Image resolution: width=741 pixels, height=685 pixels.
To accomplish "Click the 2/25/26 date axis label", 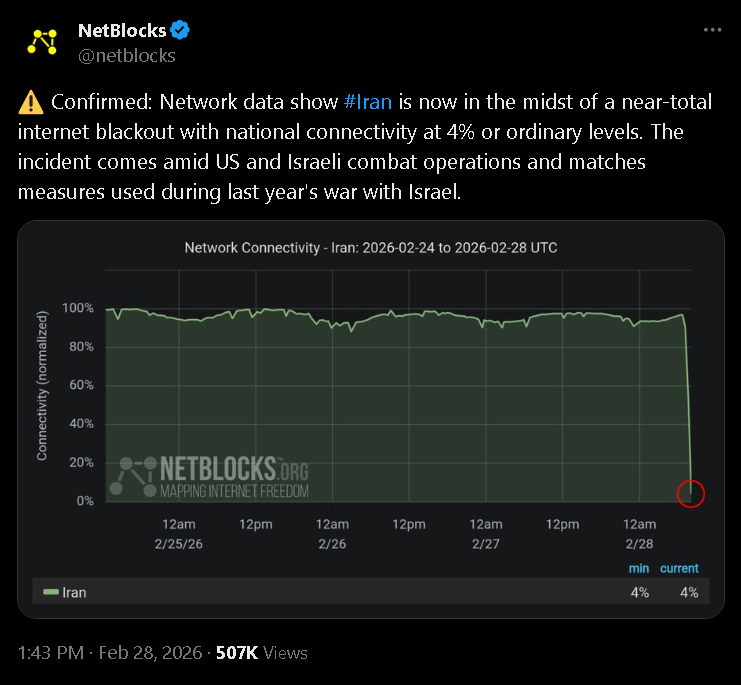I will (x=178, y=544).
